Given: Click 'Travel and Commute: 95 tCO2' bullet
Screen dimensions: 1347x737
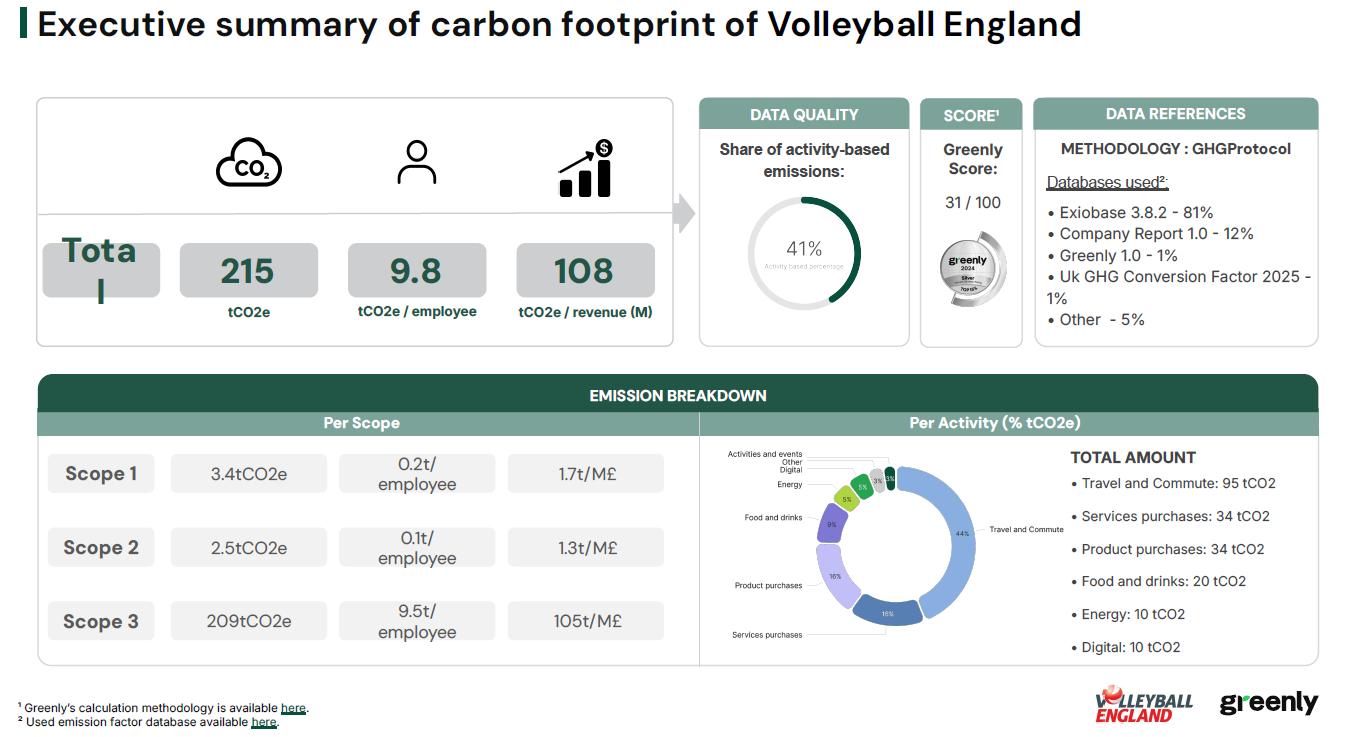Looking at the screenshot, I should (x=1173, y=483).
